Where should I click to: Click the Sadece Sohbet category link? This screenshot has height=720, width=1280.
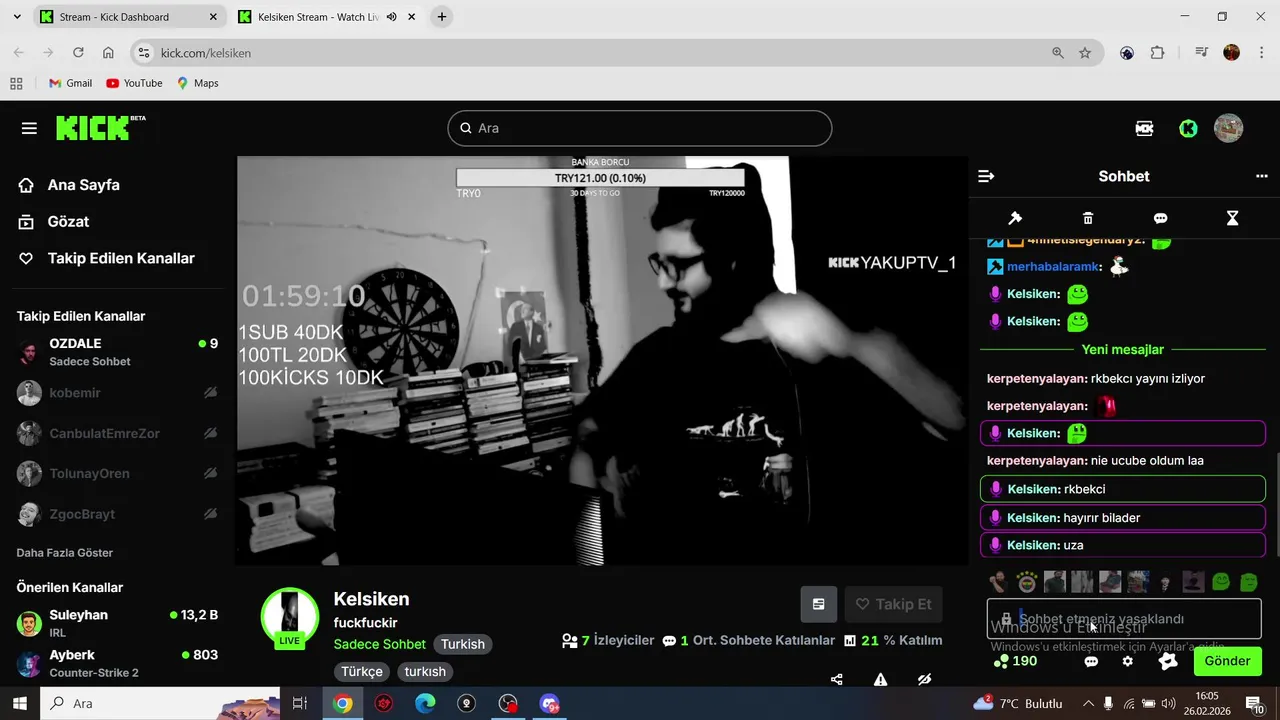tap(380, 644)
